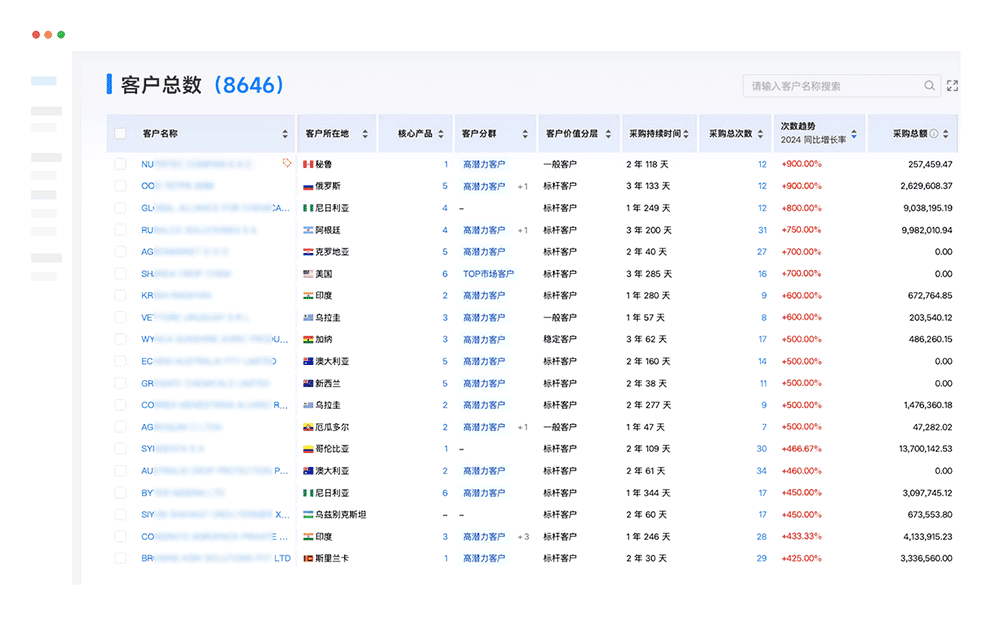Click the tag icon on first customer row

coord(287,163)
